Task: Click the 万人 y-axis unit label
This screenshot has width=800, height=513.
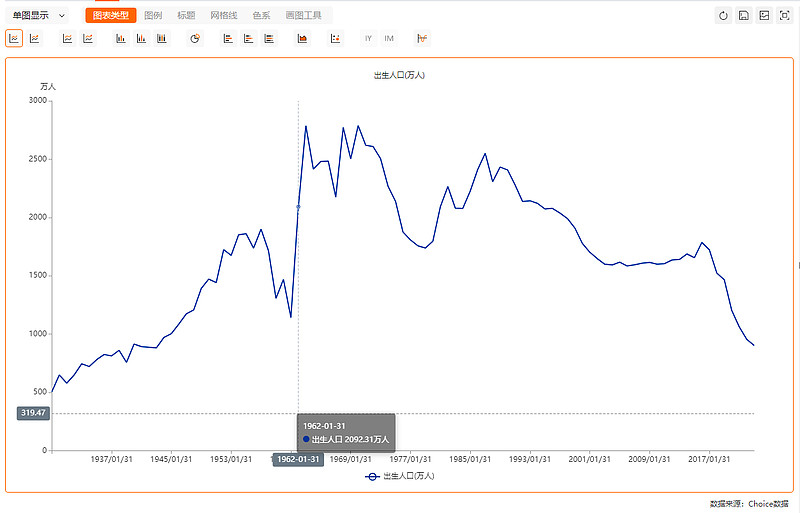Action: (48, 87)
